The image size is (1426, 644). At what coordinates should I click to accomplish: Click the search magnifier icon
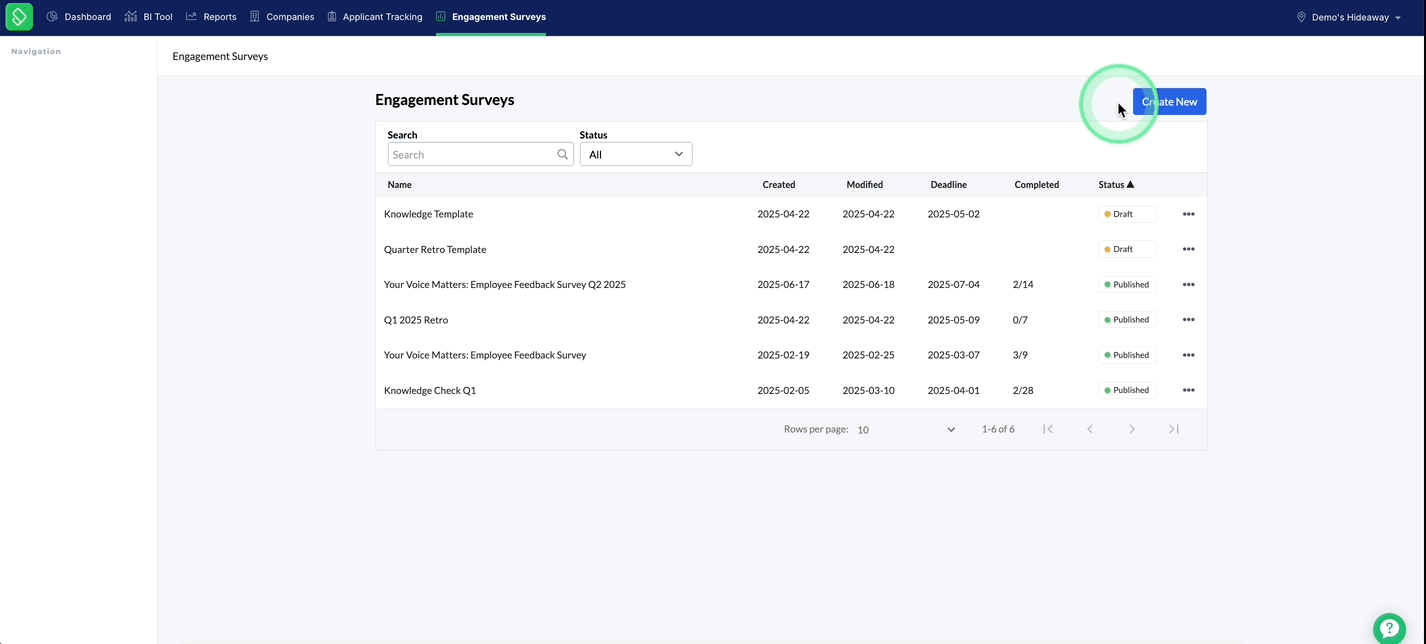click(x=563, y=155)
